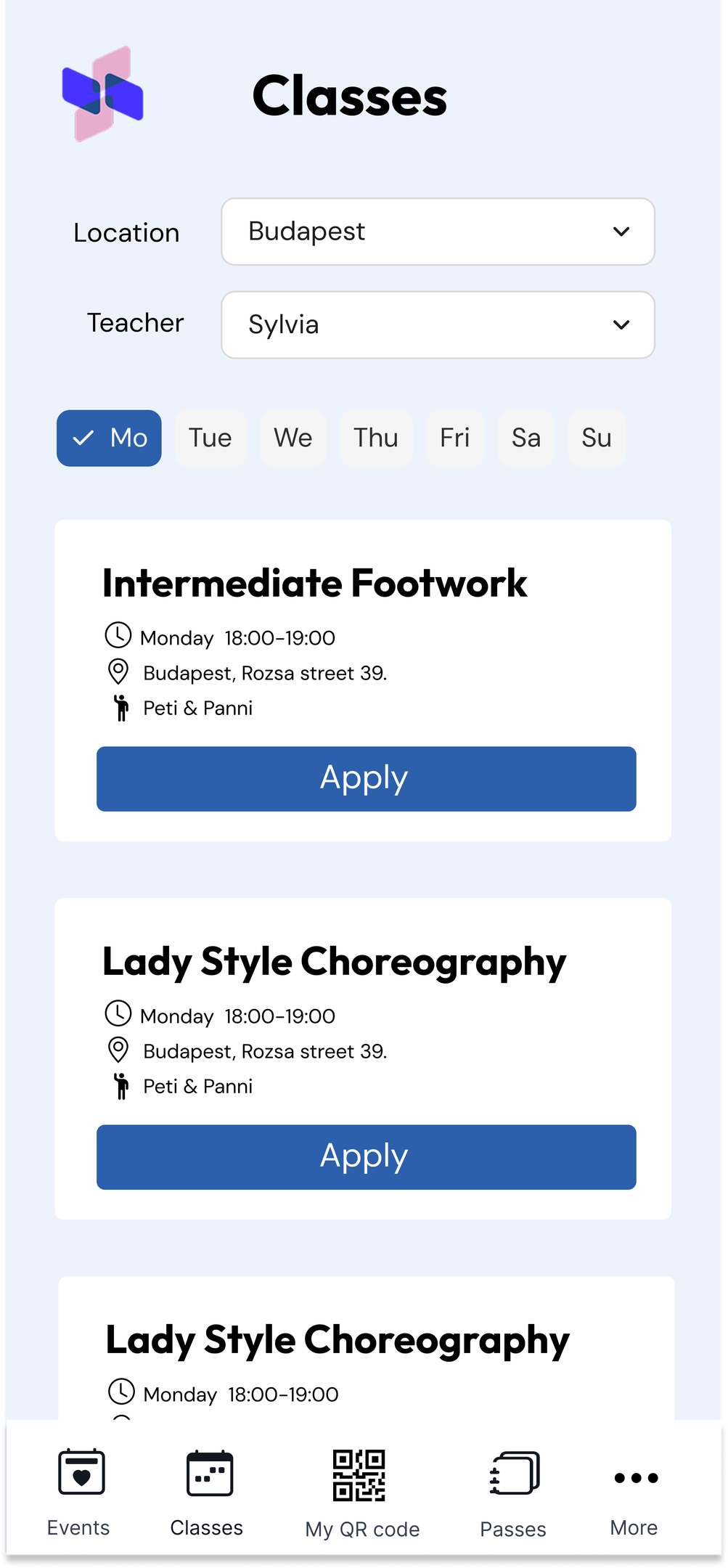728x1568 pixels.
Task: Click location pin icon on Intermediate Footwork
Action: point(118,671)
